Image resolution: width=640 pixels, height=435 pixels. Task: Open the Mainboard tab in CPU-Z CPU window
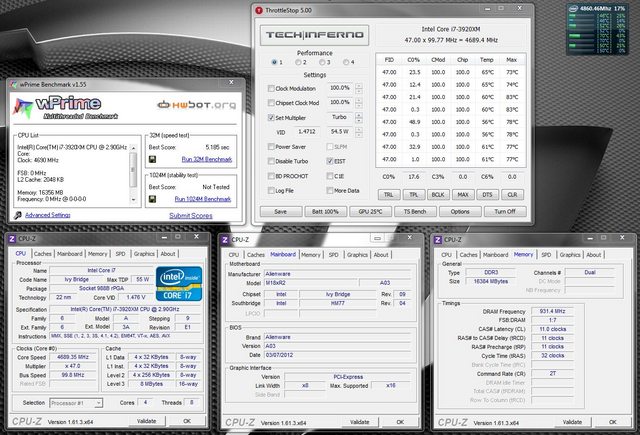[x=69, y=254]
